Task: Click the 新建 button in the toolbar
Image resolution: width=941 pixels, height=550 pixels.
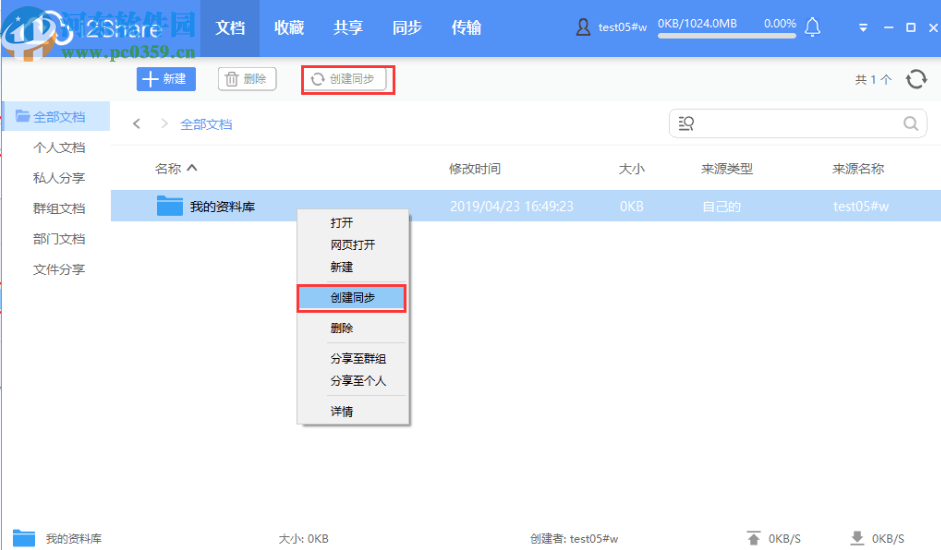Action: point(166,79)
